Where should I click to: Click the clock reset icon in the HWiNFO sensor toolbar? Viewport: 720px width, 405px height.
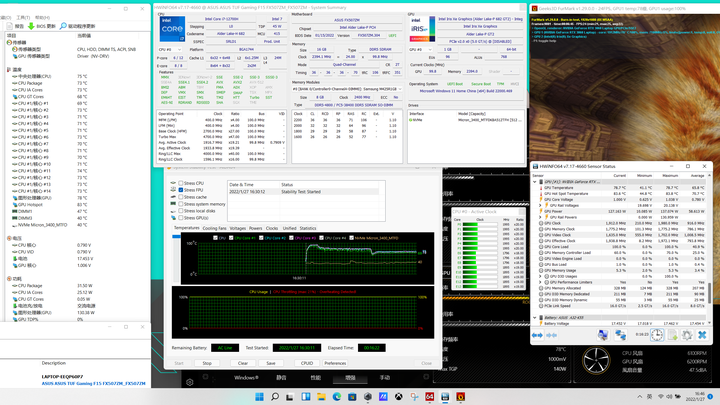pyautogui.click(x=657, y=335)
